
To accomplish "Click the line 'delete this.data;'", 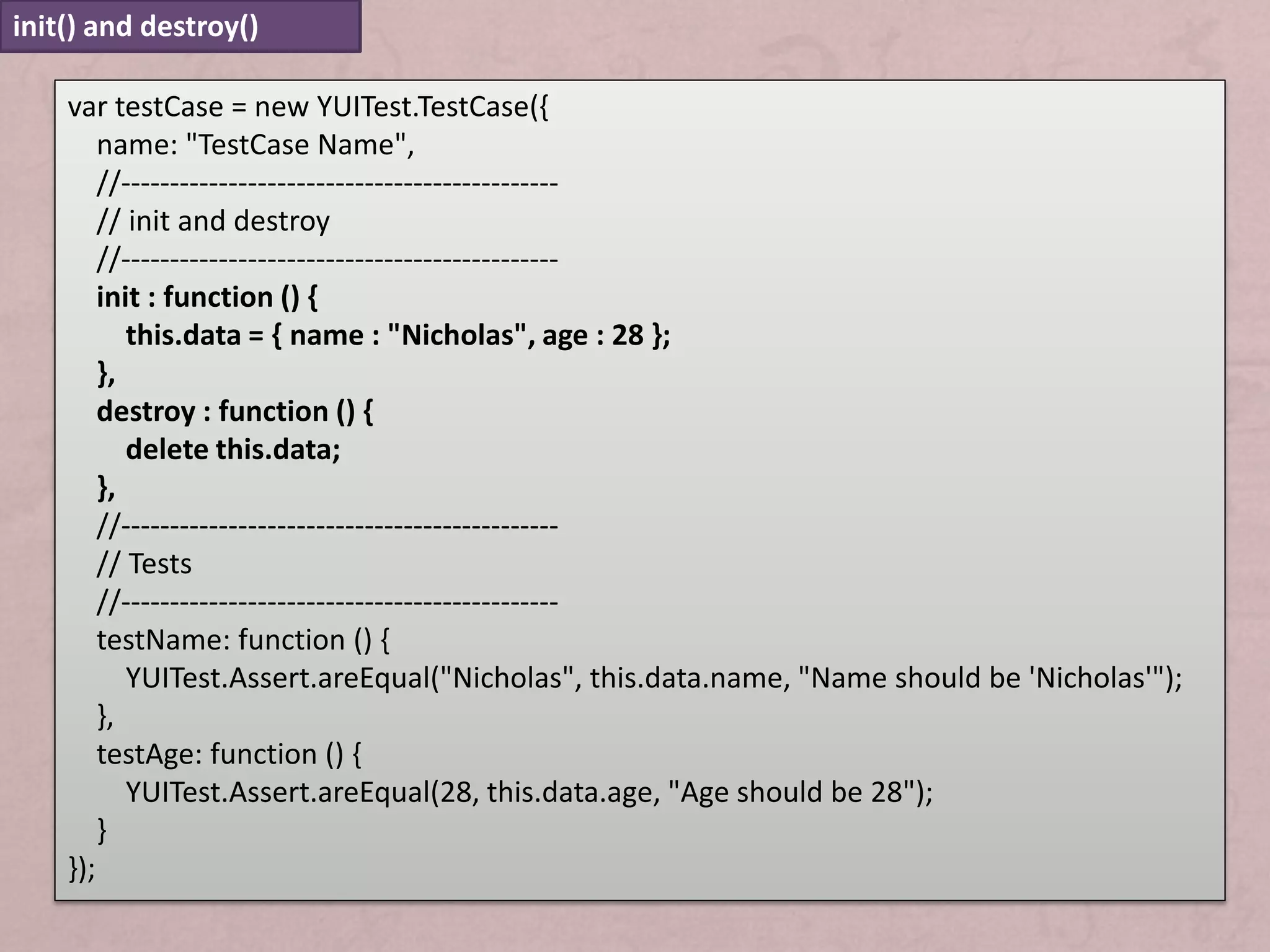I will click(x=233, y=449).
